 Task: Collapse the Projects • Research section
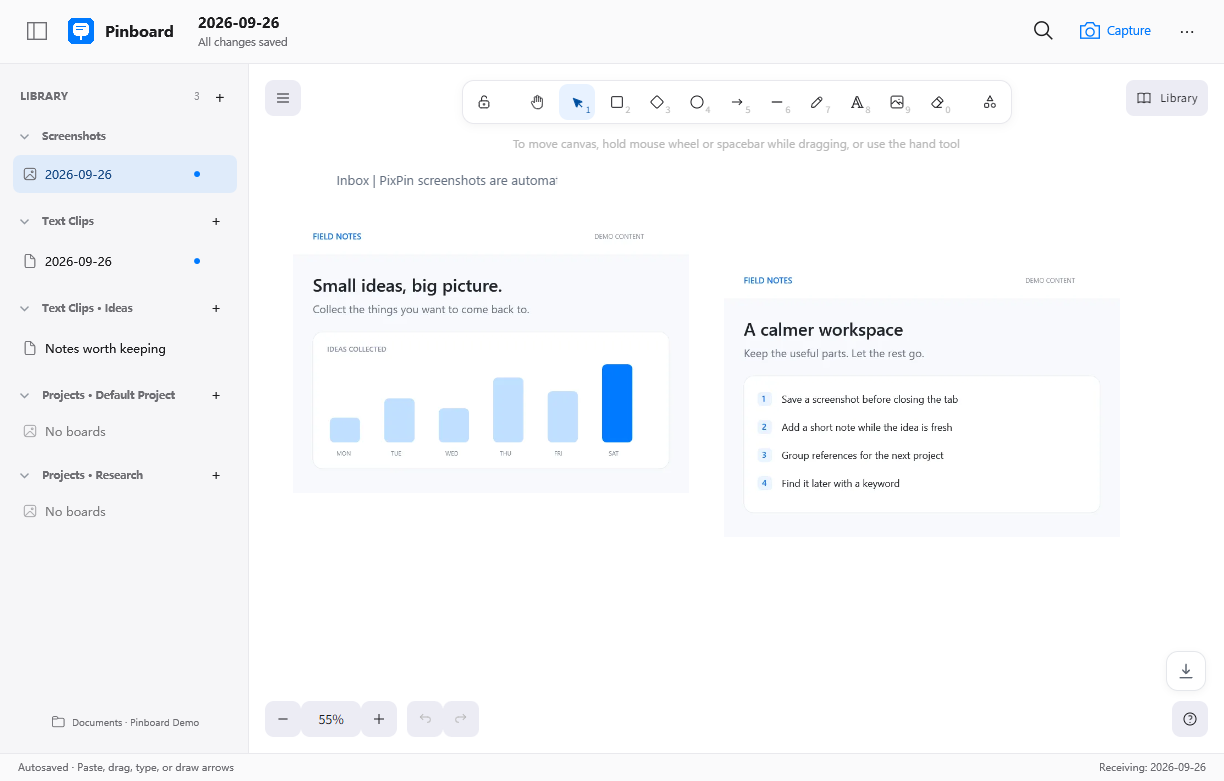pyautogui.click(x=25, y=475)
